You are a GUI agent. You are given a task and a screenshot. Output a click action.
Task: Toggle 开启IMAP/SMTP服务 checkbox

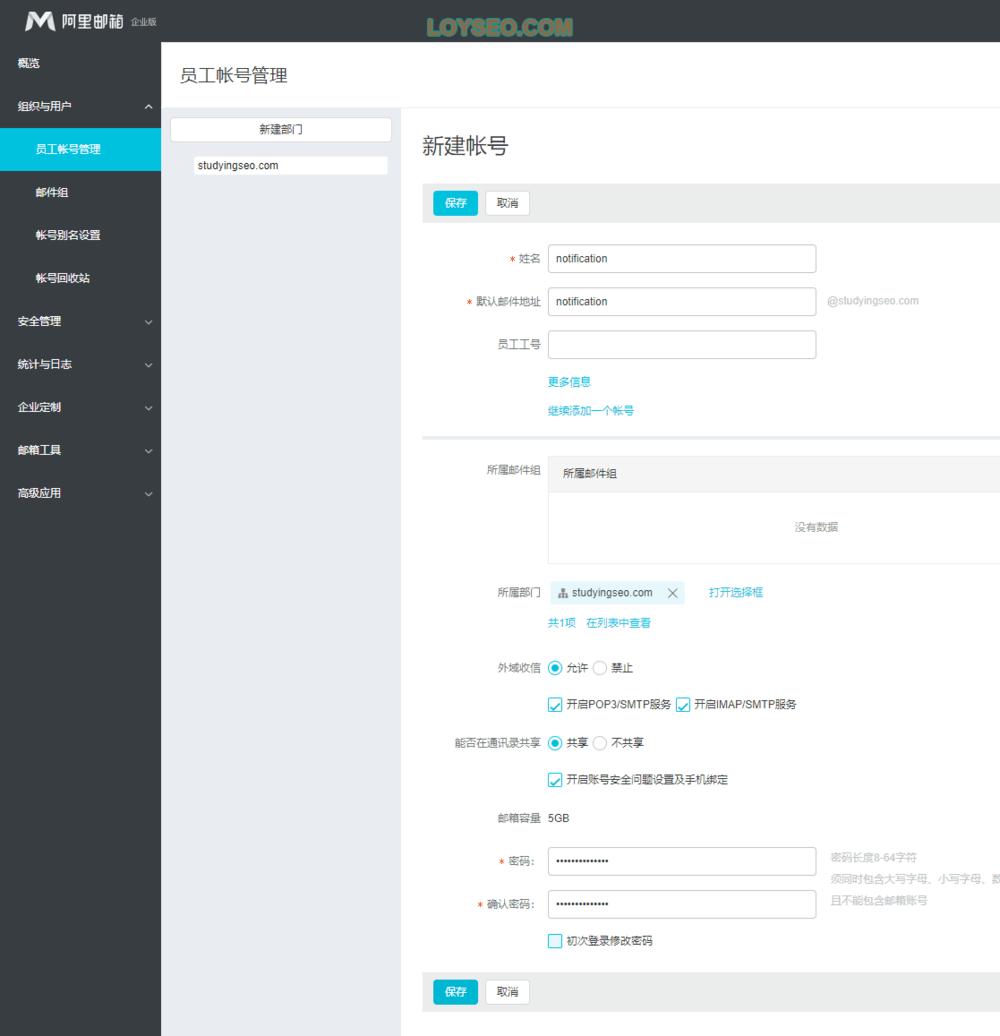coord(683,705)
